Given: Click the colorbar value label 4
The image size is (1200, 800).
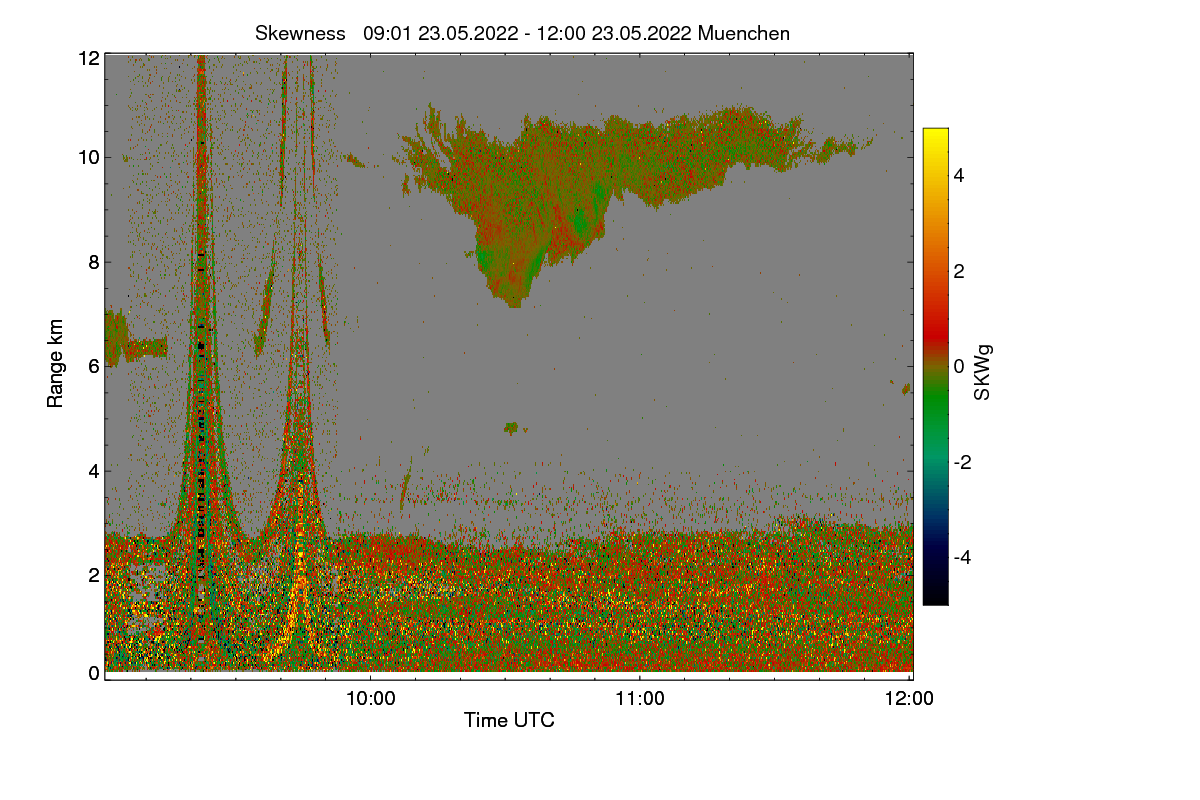Looking at the screenshot, I should [x=960, y=175].
